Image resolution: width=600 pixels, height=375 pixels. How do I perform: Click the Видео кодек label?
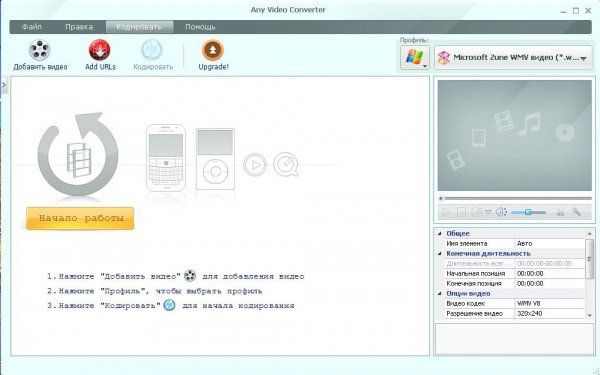click(x=465, y=303)
